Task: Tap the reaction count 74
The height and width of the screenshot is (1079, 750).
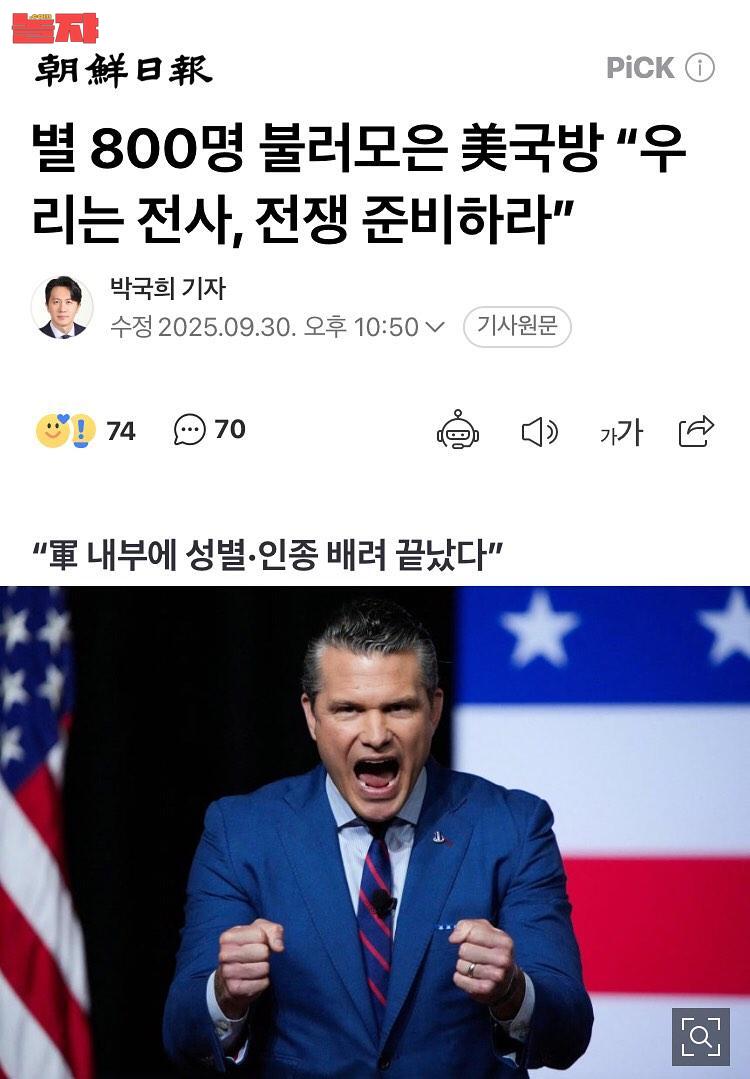Action: point(121,431)
